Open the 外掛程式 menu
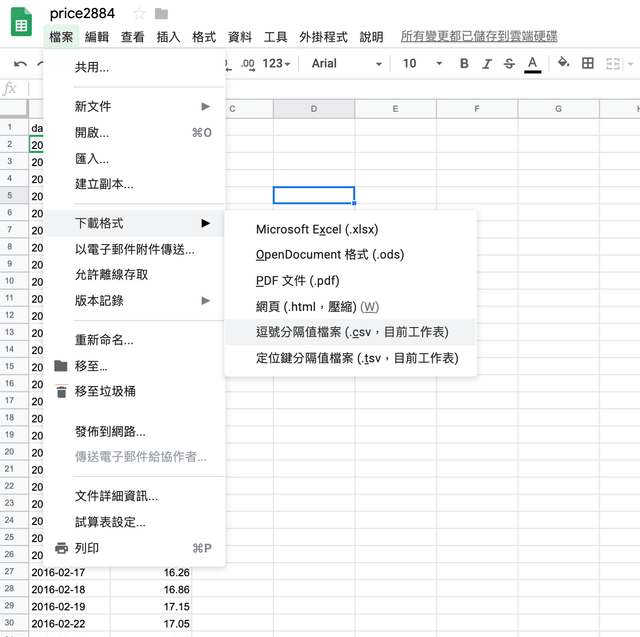Viewport: 640px width, 637px height. [323, 37]
